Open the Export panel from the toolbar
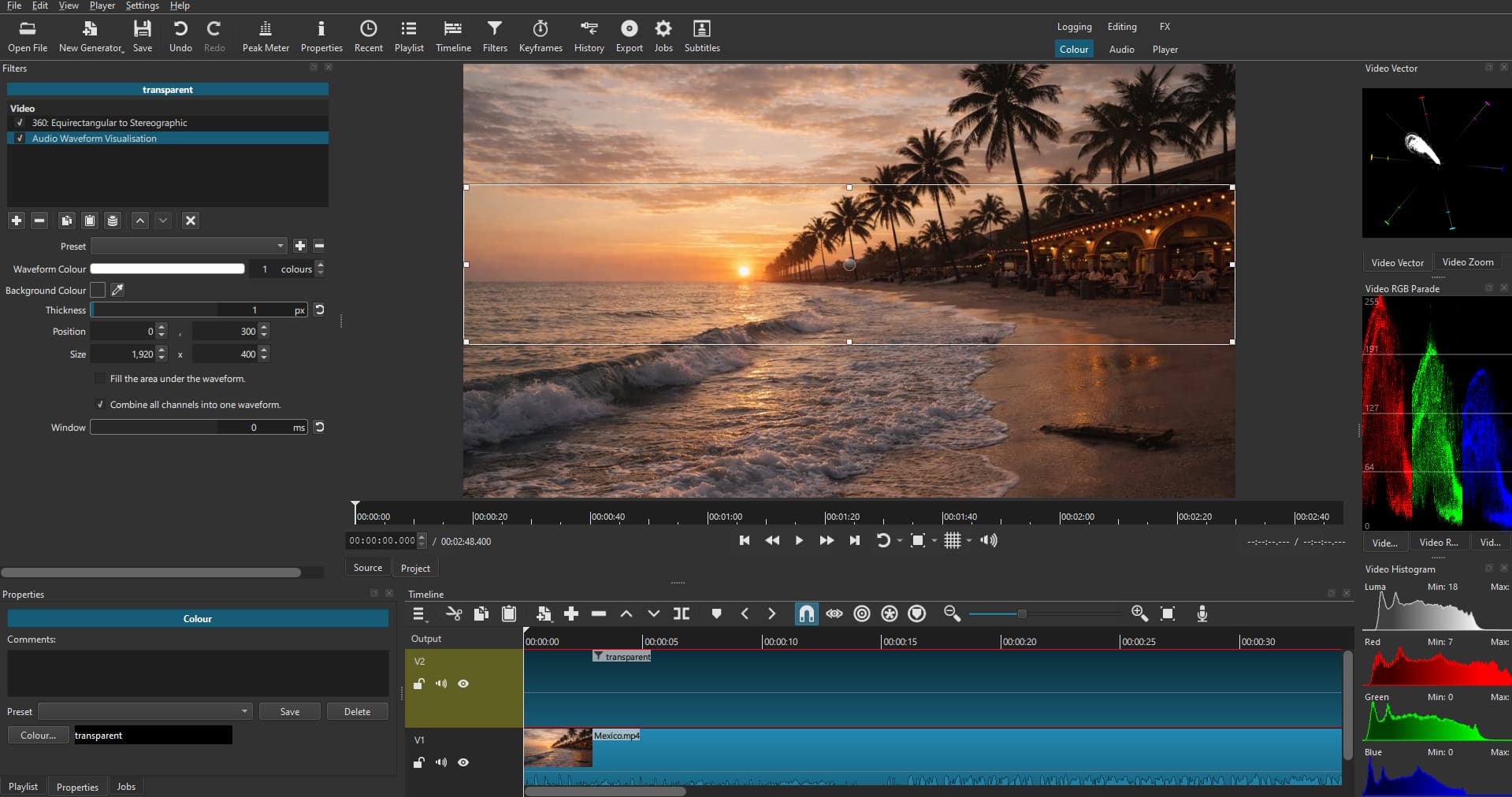The image size is (1512, 797). pyautogui.click(x=629, y=36)
